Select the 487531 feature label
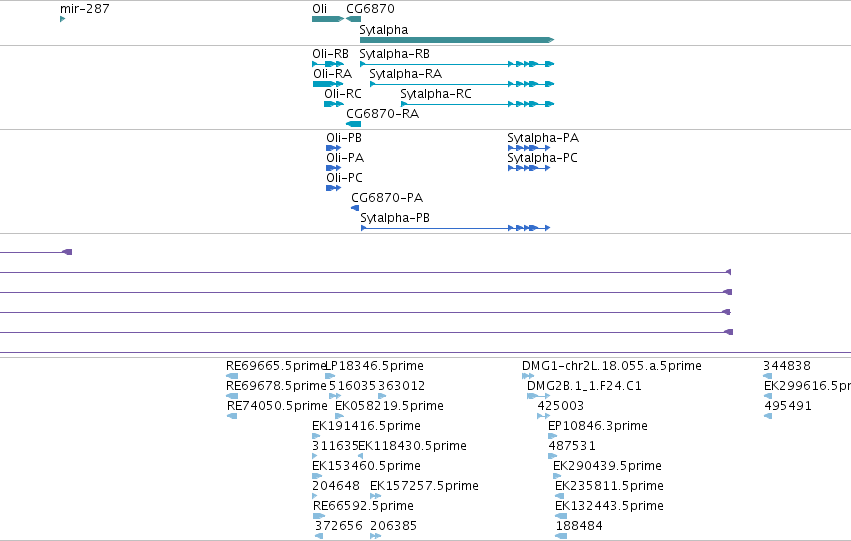The height and width of the screenshot is (541, 851). (572, 446)
